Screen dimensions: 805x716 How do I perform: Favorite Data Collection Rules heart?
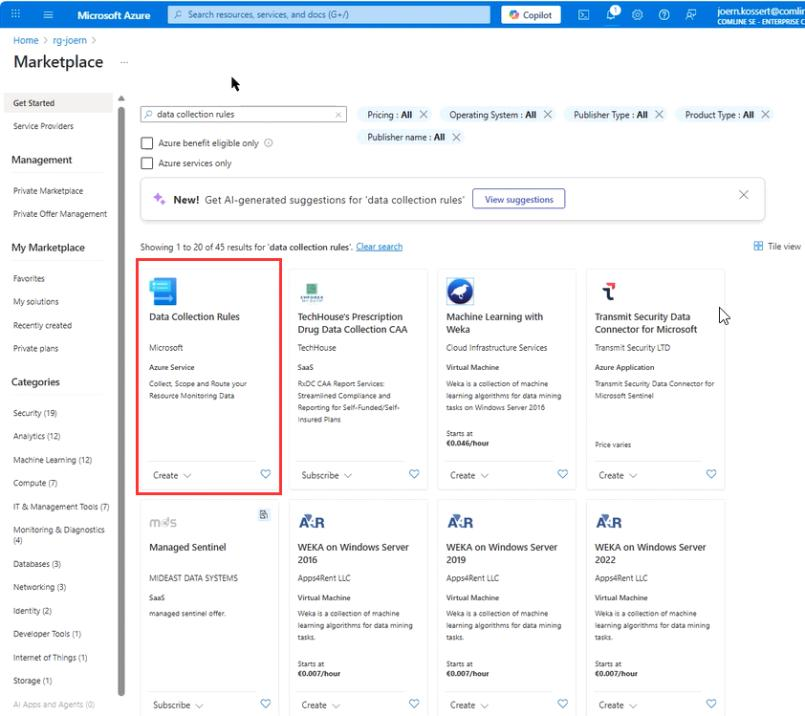(x=265, y=474)
